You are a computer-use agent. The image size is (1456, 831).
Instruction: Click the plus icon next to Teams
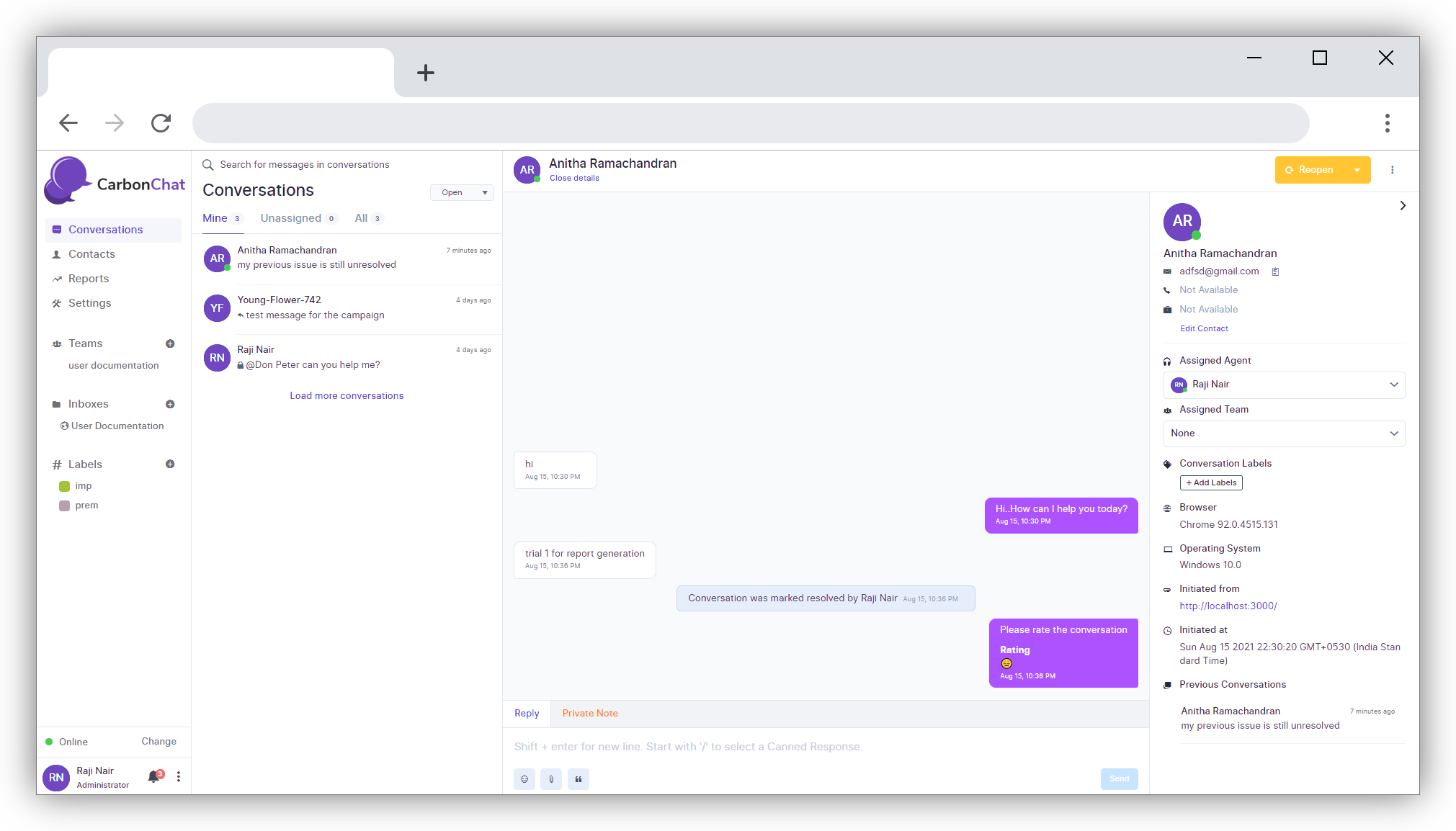[x=170, y=343]
